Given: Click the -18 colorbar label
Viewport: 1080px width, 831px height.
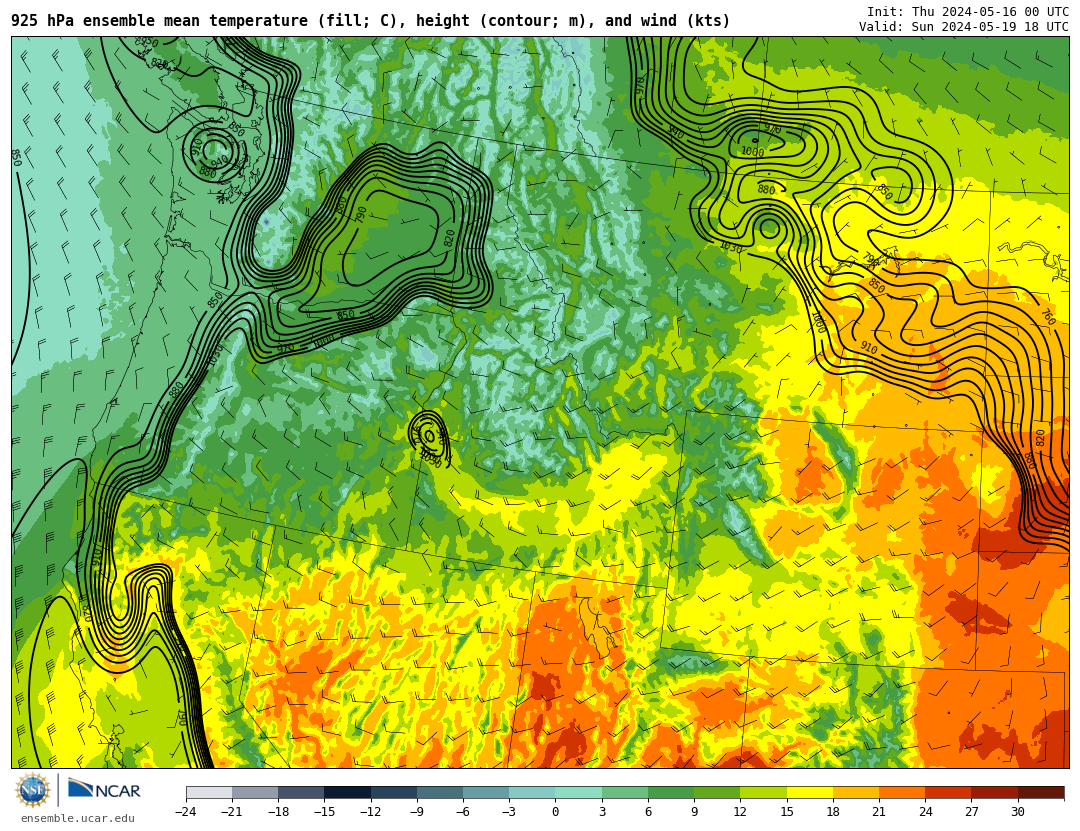Looking at the screenshot, I should pyautogui.click(x=278, y=812).
